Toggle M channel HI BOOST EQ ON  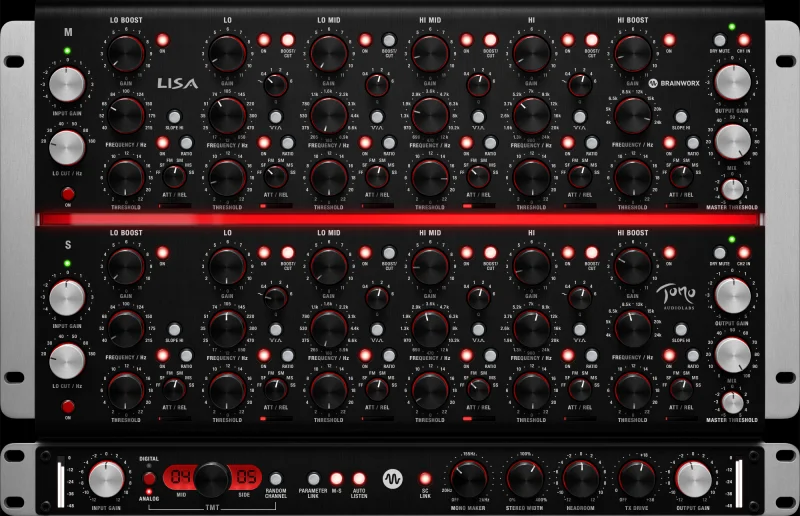point(669,40)
